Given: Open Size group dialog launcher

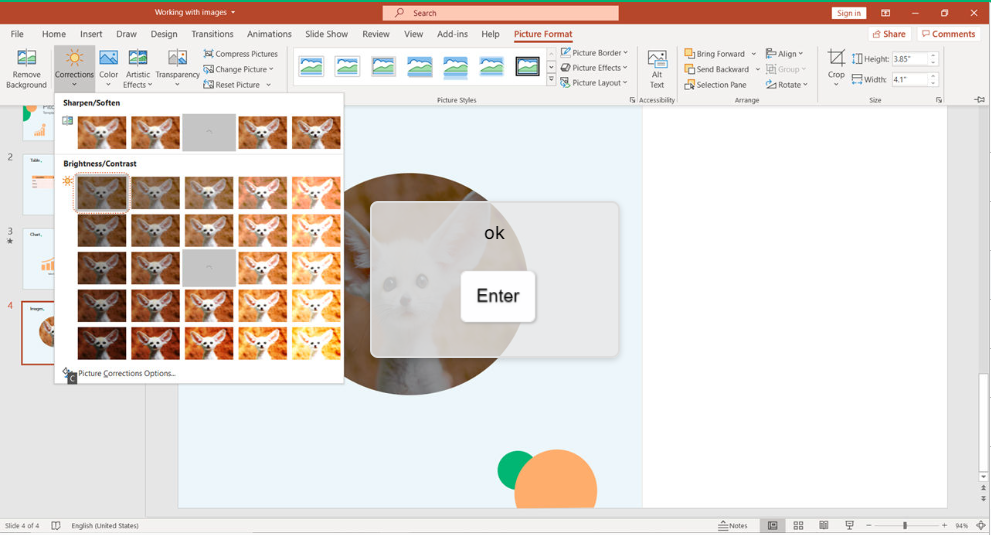Looking at the screenshot, I should 939,101.
